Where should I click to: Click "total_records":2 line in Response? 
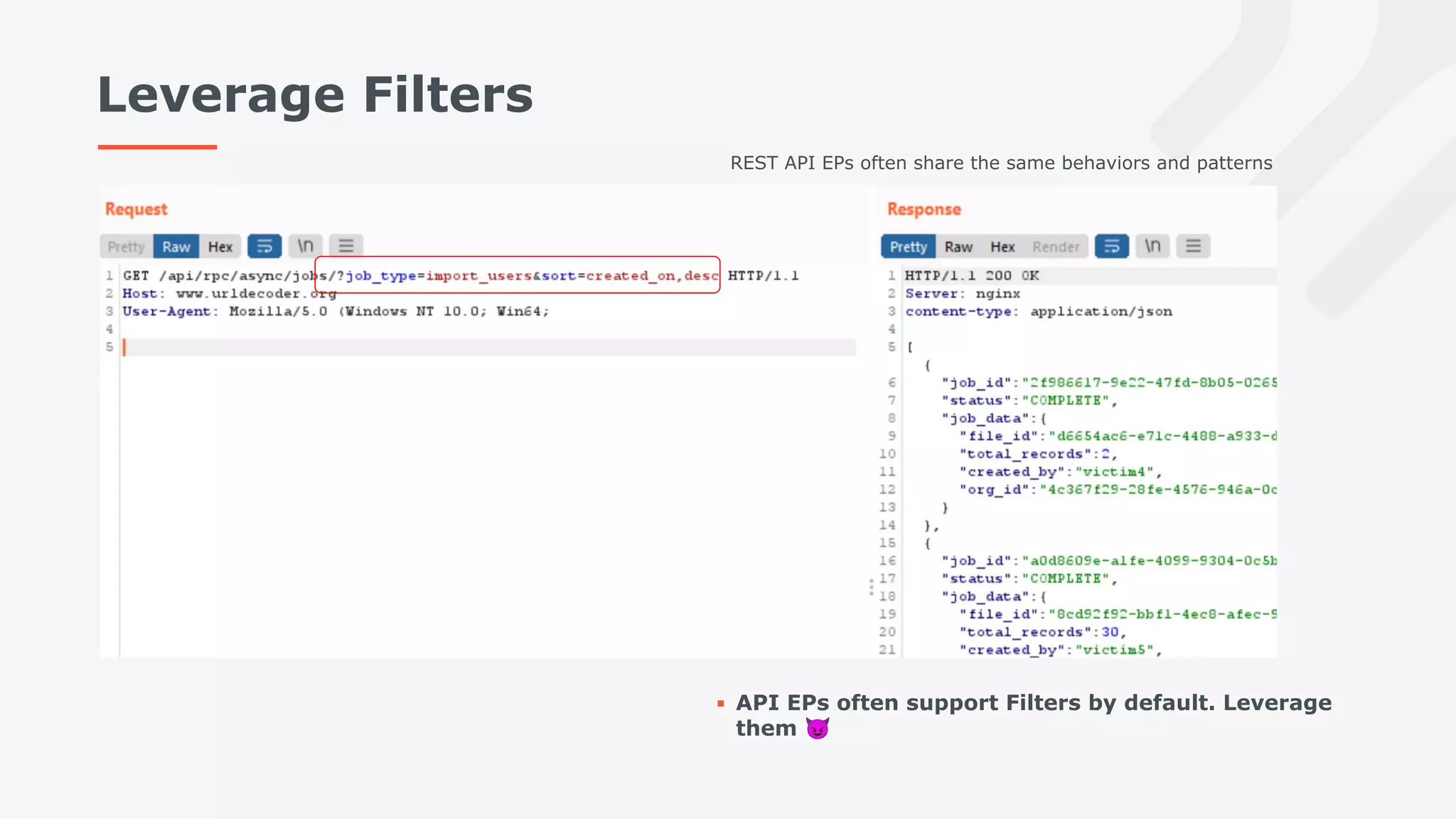pos(1038,454)
